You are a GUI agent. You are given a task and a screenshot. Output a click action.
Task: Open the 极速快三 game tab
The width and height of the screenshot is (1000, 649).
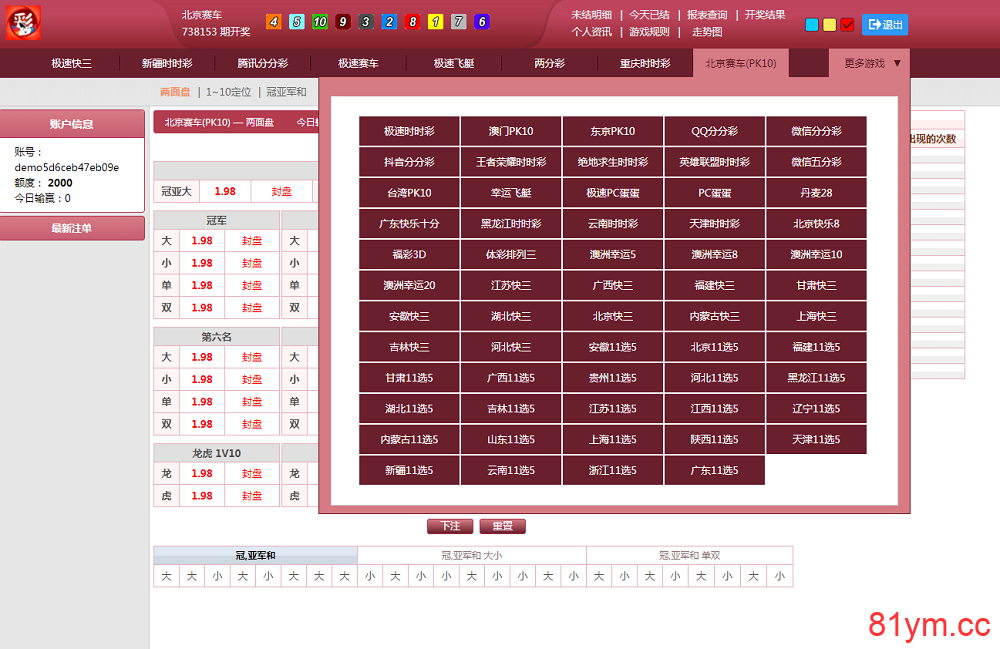[x=72, y=63]
